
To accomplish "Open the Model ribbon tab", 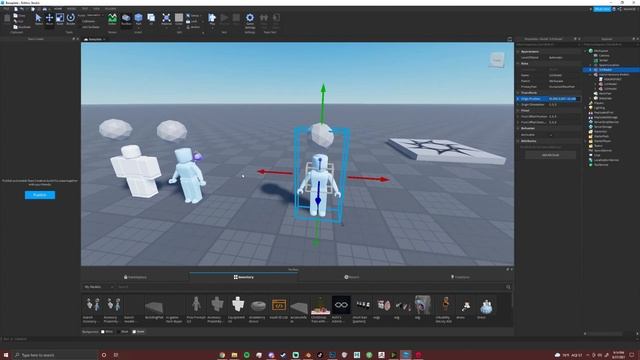I will pos(71,9).
